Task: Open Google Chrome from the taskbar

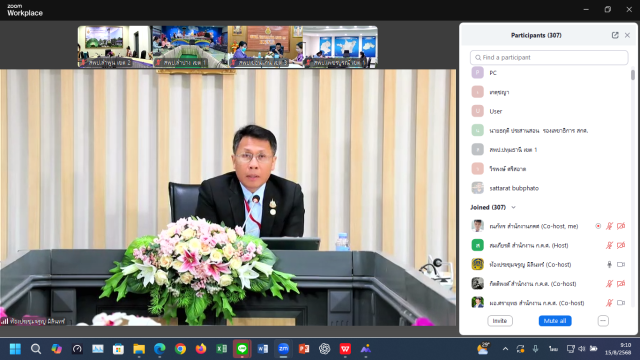Action: tap(180, 349)
